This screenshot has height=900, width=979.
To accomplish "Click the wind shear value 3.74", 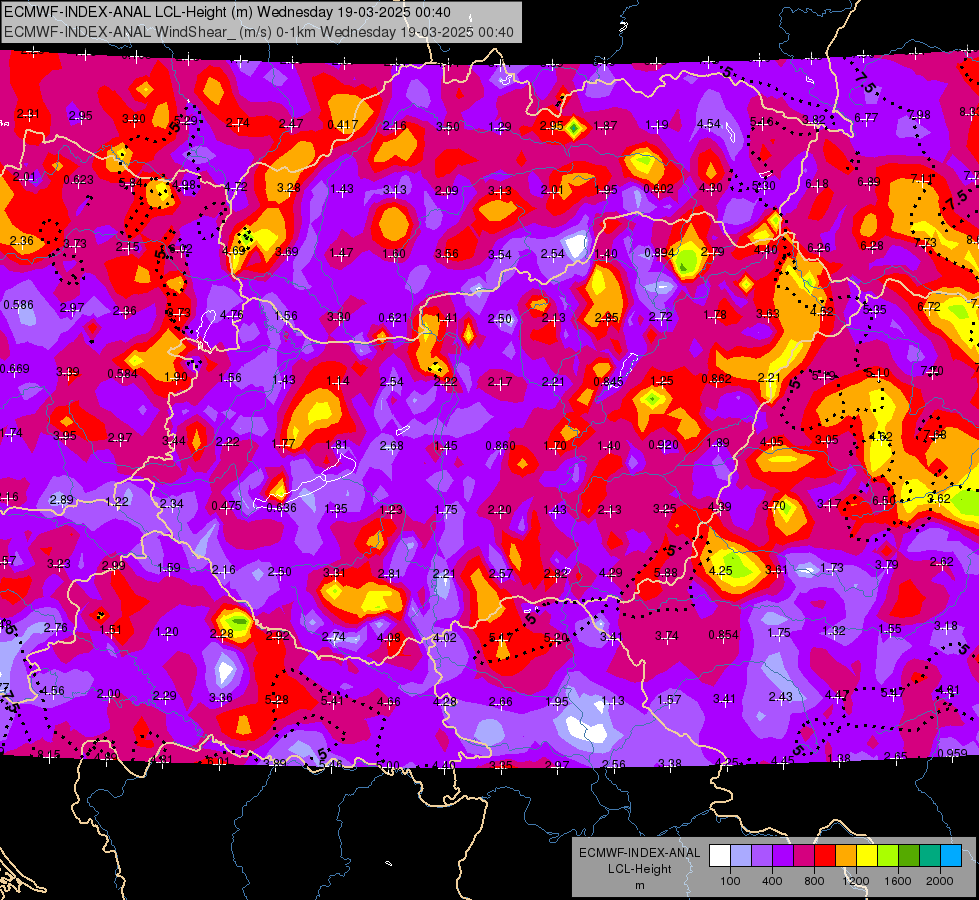I will 667,636.
